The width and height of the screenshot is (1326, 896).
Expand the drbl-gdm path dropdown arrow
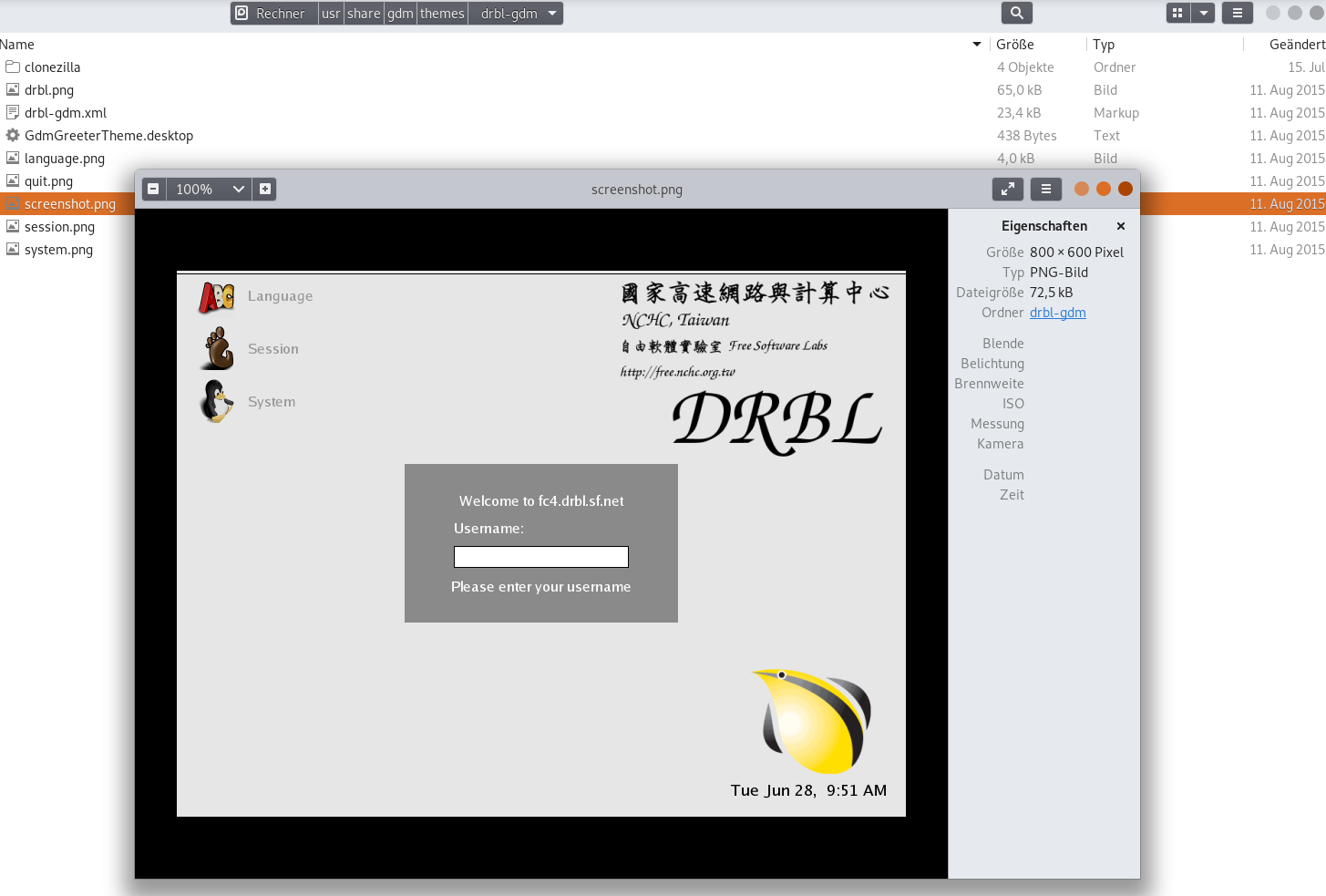(552, 13)
